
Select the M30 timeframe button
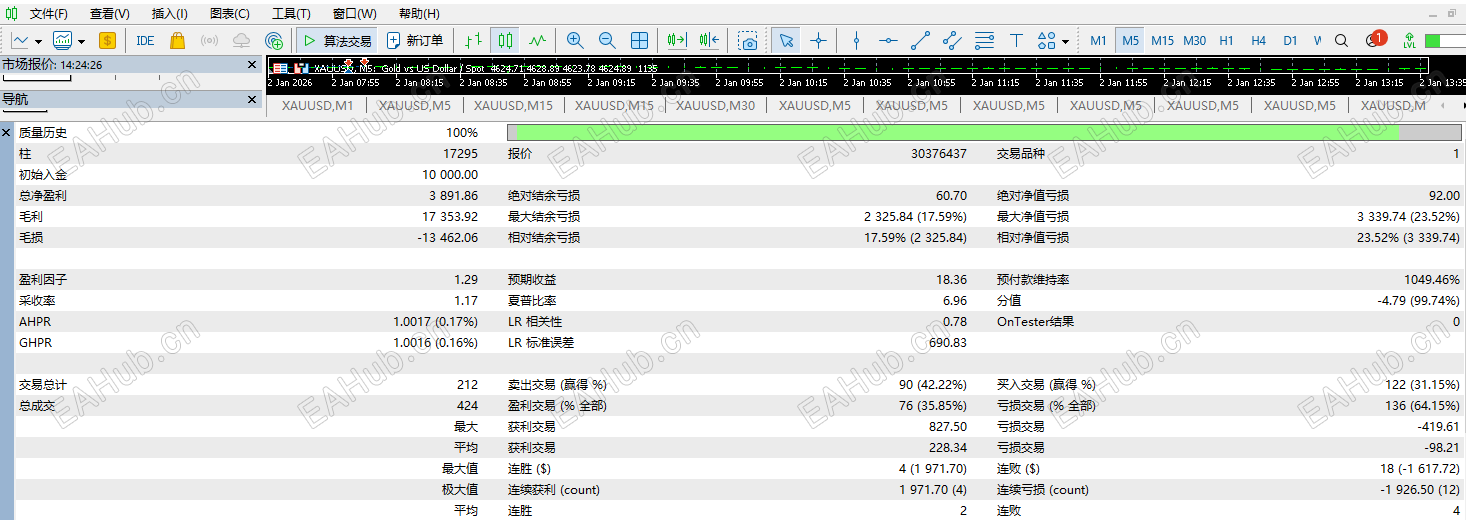click(1194, 41)
